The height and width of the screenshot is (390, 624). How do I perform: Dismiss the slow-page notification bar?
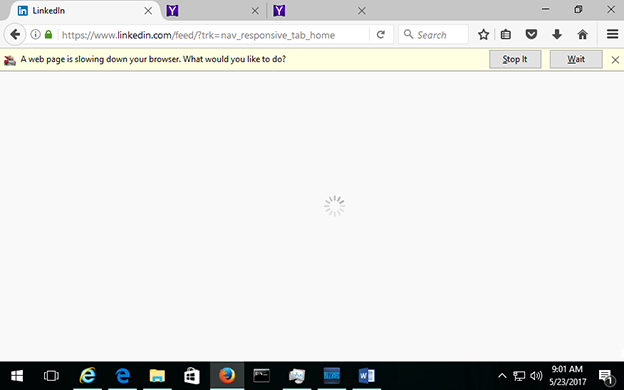click(615, 60)
